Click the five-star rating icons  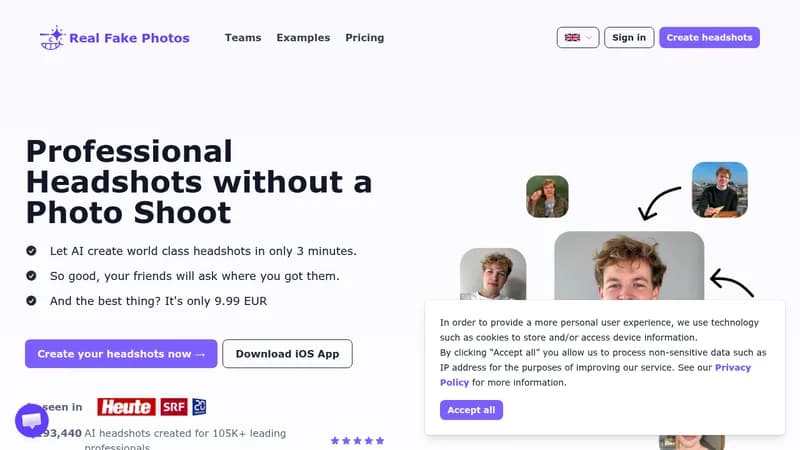[x=357, y=441]
